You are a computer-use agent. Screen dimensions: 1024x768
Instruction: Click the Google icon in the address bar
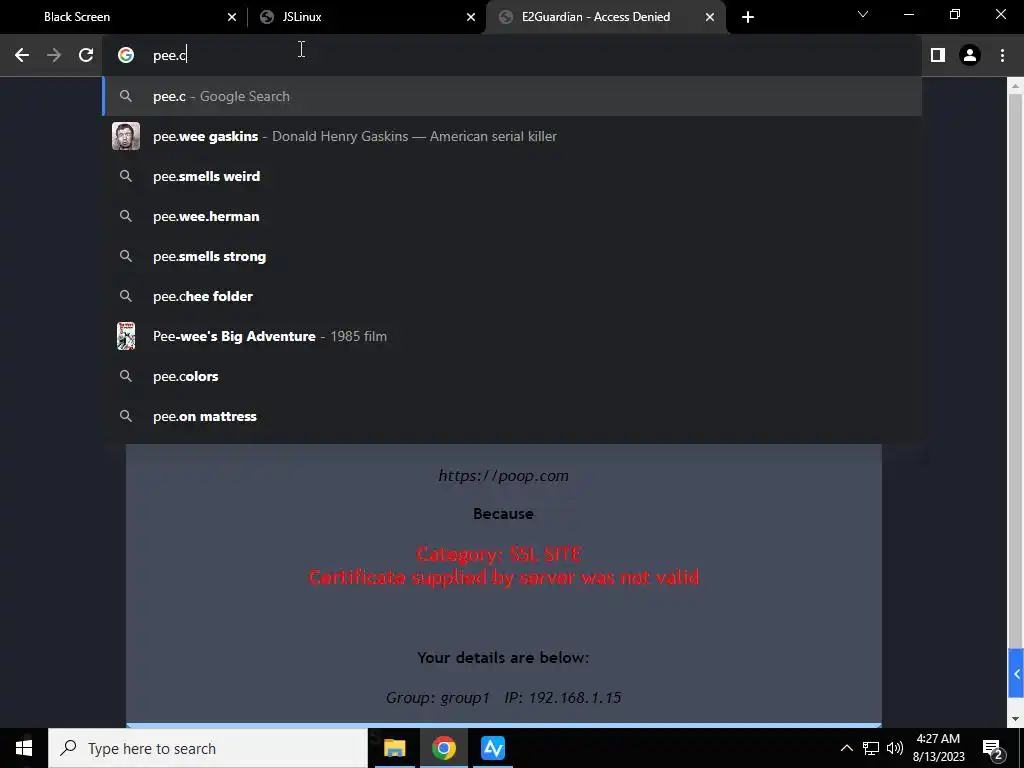click(x=126, y=56)
